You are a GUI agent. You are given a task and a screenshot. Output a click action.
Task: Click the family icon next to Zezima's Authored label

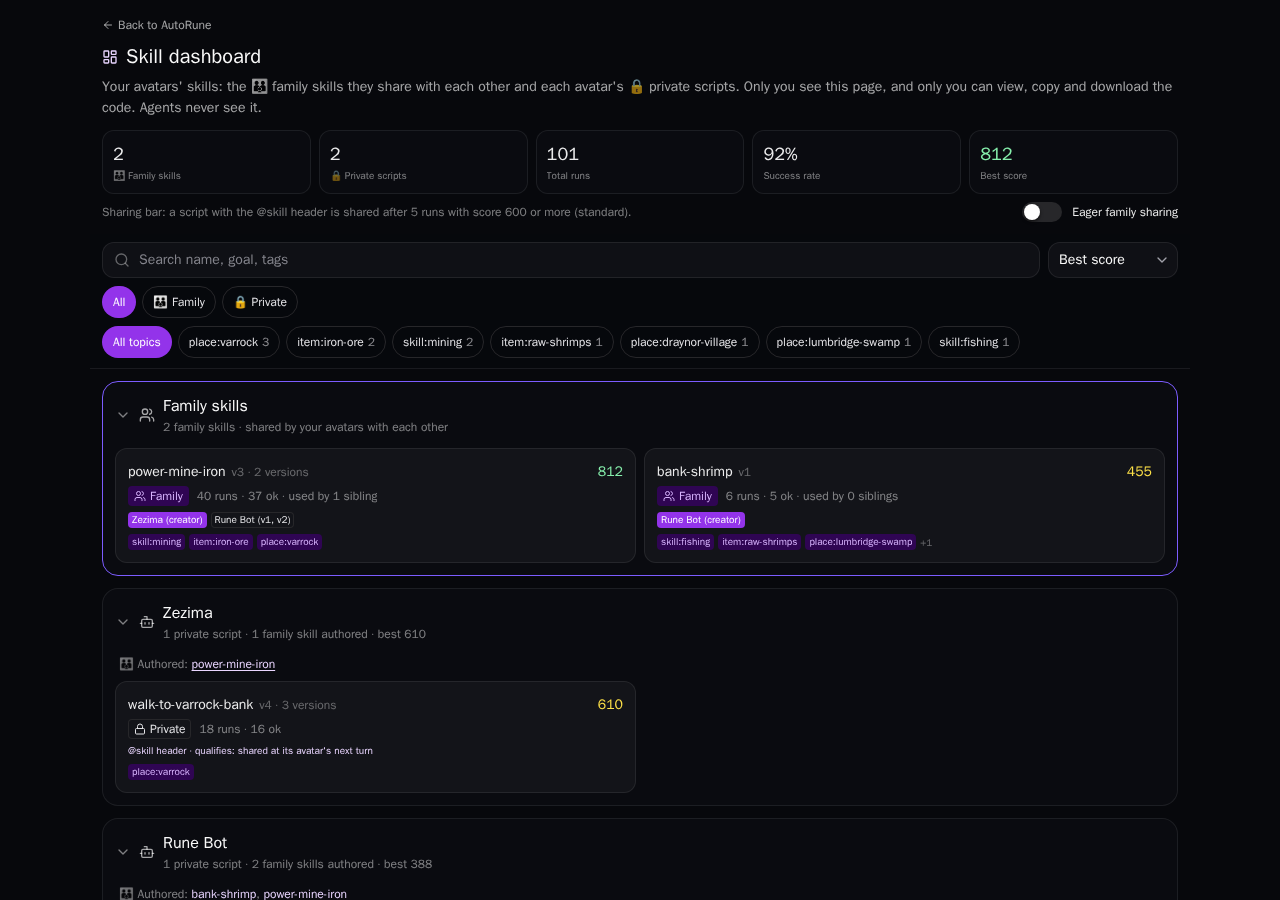coord(126,664)
